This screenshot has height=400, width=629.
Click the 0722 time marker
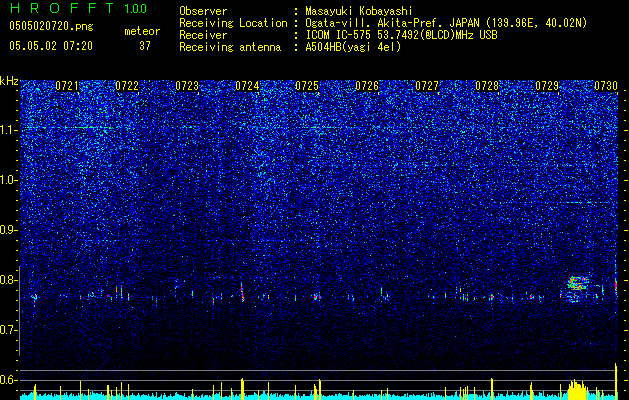[x=127, y=86]
